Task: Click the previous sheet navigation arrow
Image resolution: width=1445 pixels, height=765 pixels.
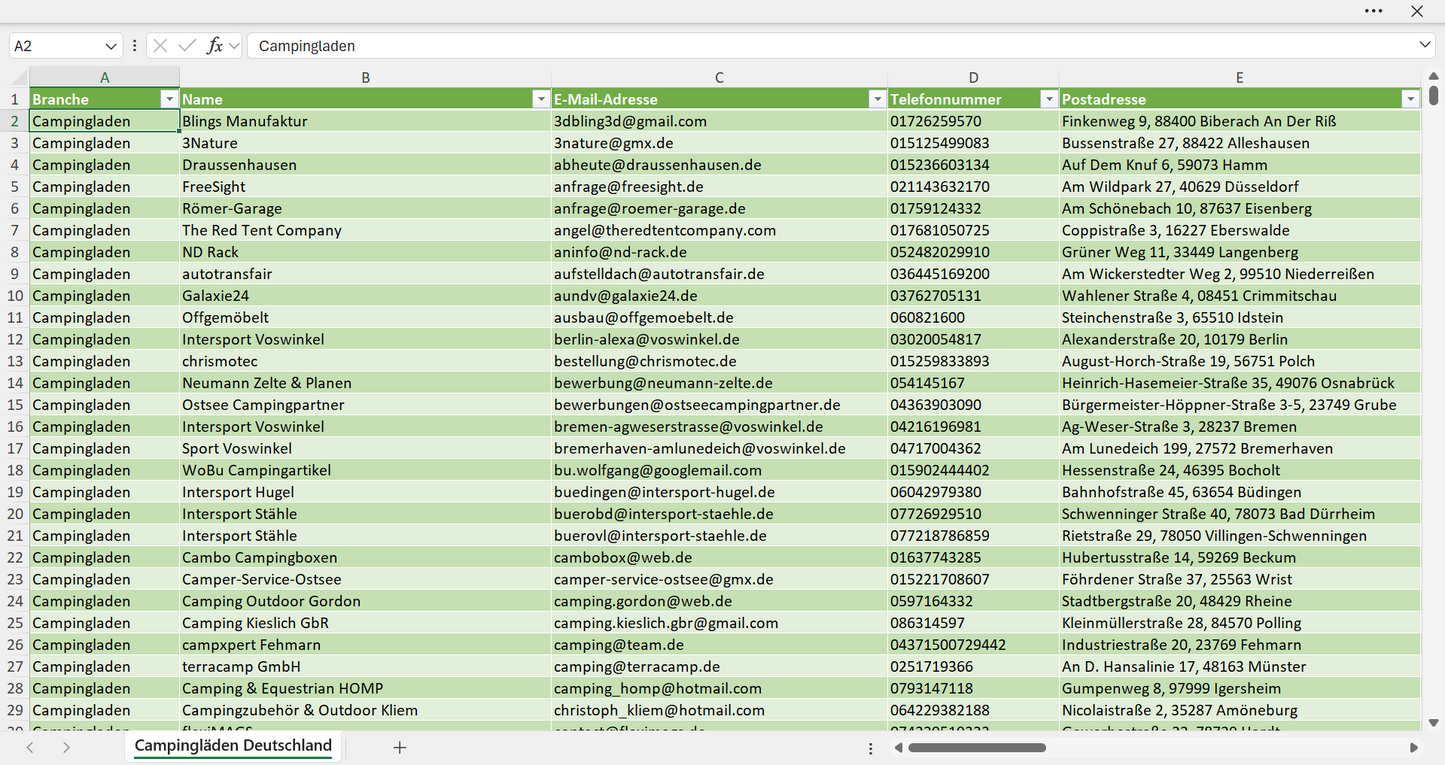Action: 30,747
